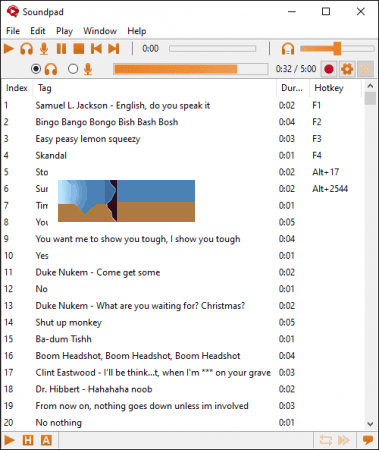Screen dimensions: 379x450
Task: Select 'Duke Nukem - Come get some'
Action: 182,272
